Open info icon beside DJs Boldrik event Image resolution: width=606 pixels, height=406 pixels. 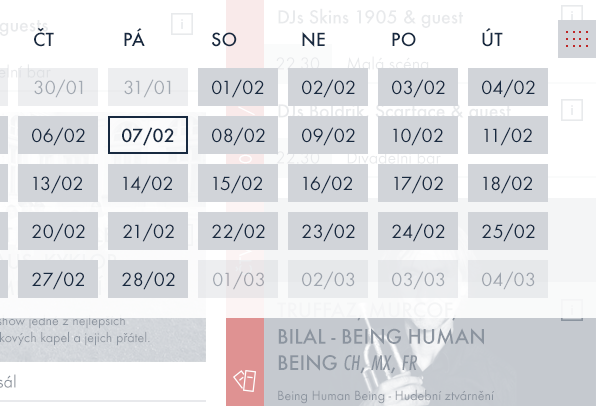(x=572, y=110)
